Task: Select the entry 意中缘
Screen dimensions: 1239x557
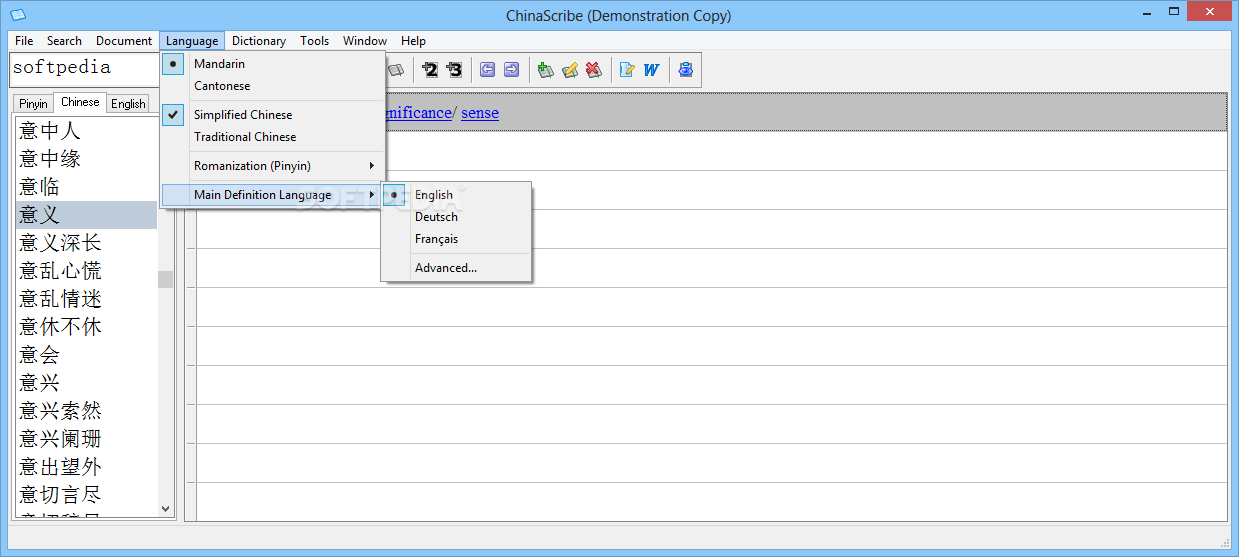Action: [x=85, y=159]
